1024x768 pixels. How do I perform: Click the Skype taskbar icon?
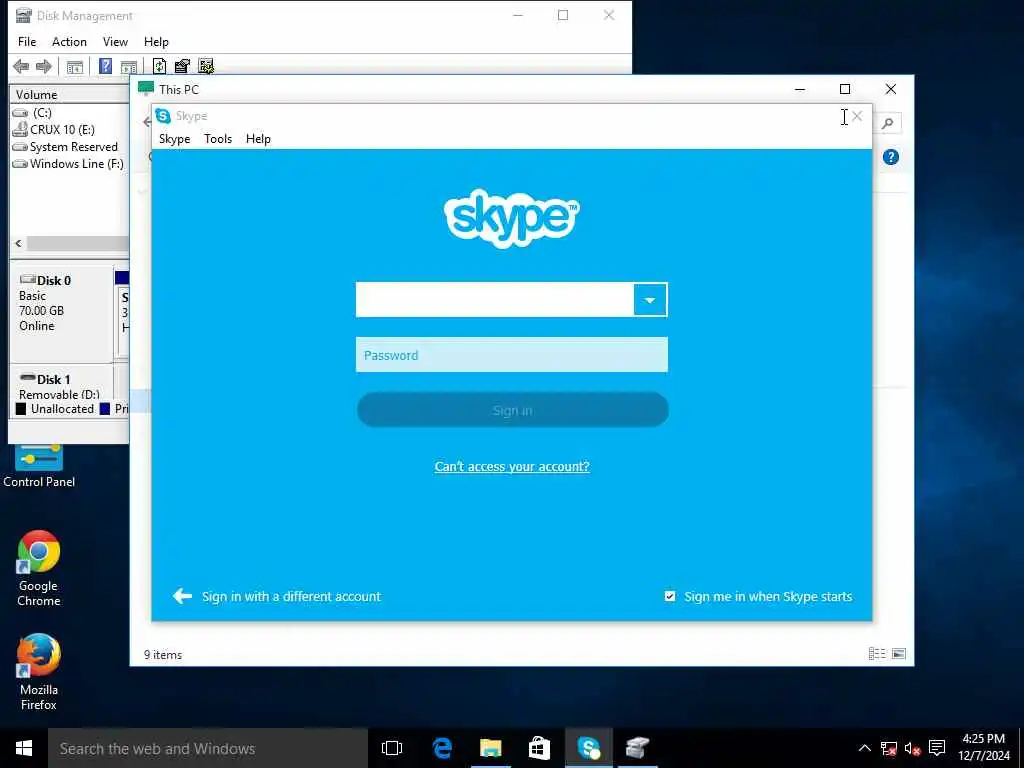click(x=588, y=748)
